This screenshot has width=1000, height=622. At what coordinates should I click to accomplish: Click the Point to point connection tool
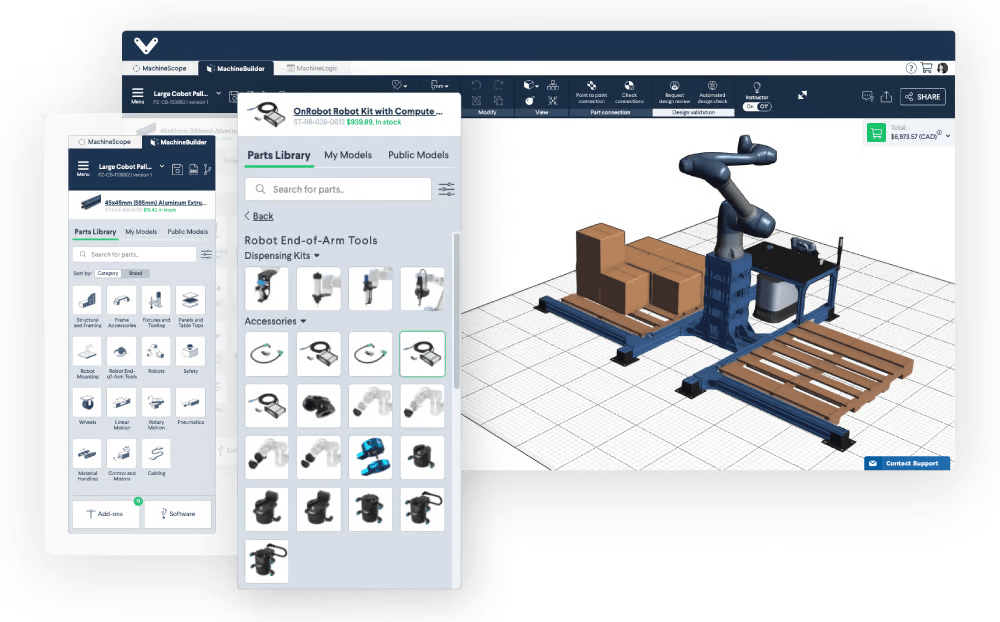pyautogui.click(x=591, y=92)
